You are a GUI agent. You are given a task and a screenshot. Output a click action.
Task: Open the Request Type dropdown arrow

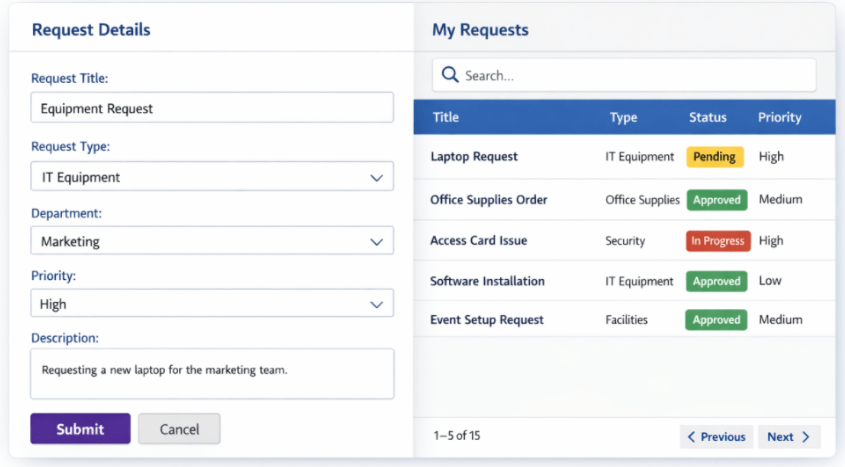376,177
